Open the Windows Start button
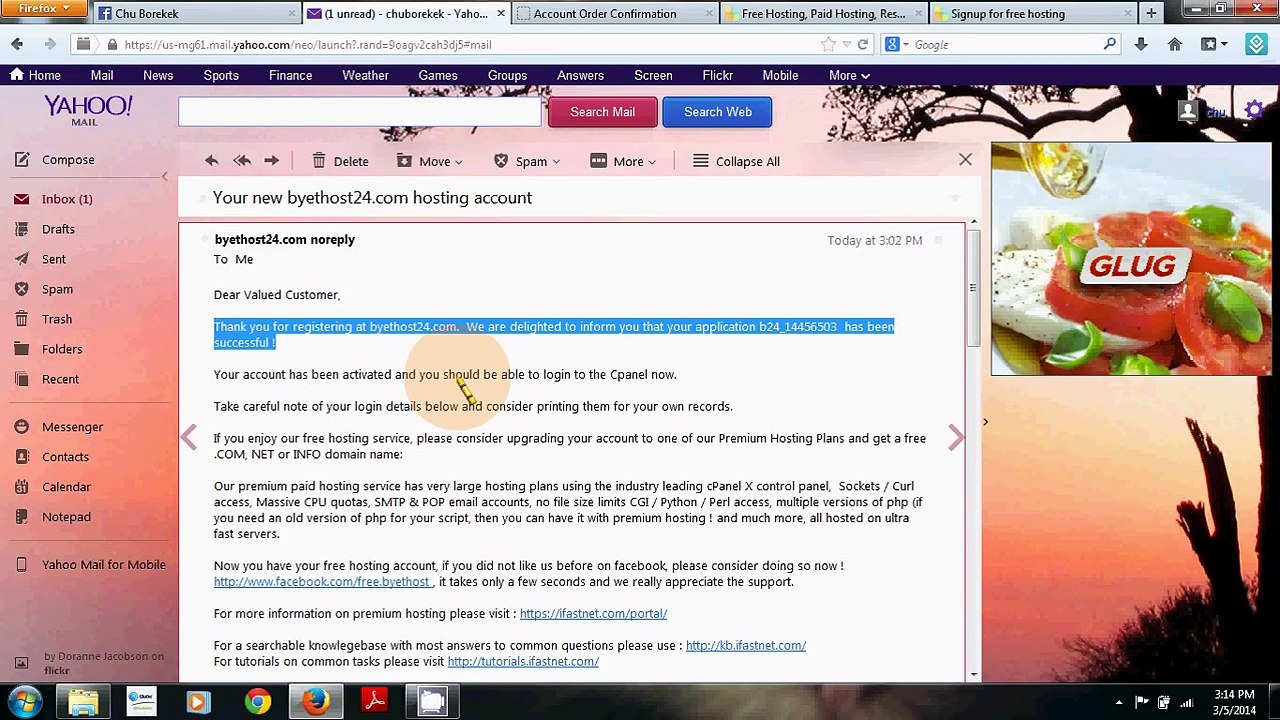Viewport: 1280px width, 720px height. [x=25, y=701]
